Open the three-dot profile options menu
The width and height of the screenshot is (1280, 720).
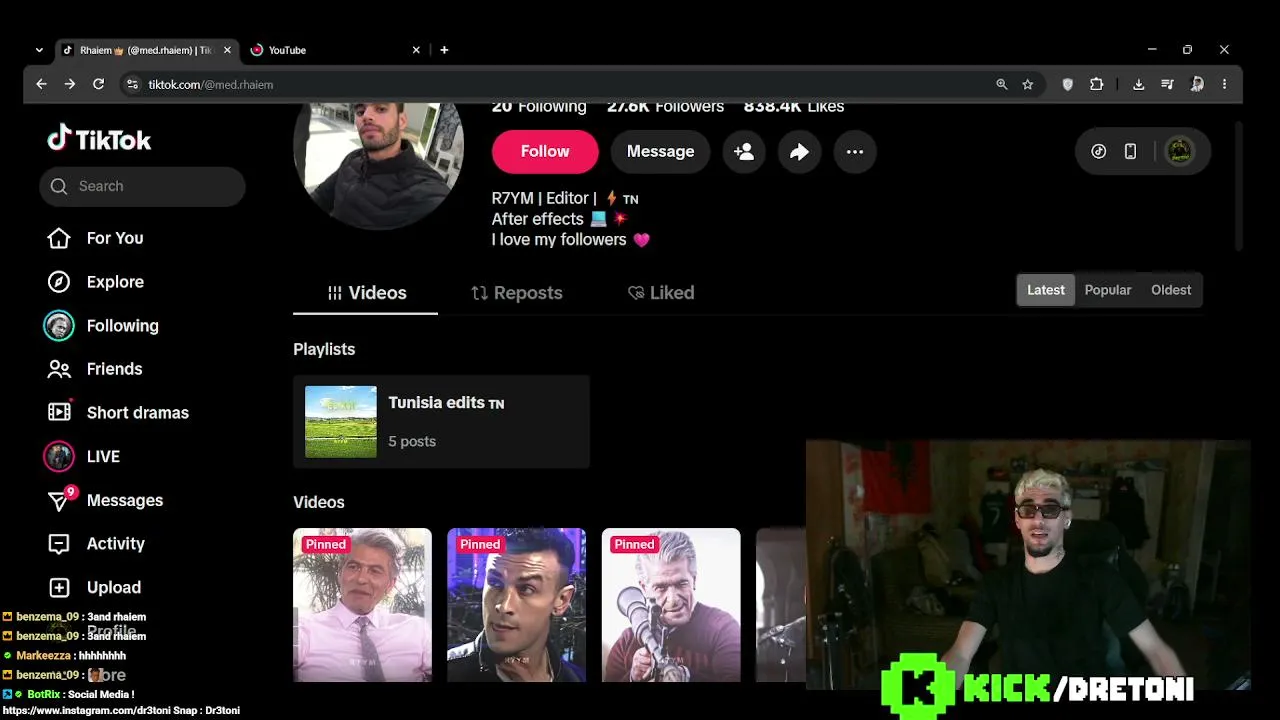854,152
